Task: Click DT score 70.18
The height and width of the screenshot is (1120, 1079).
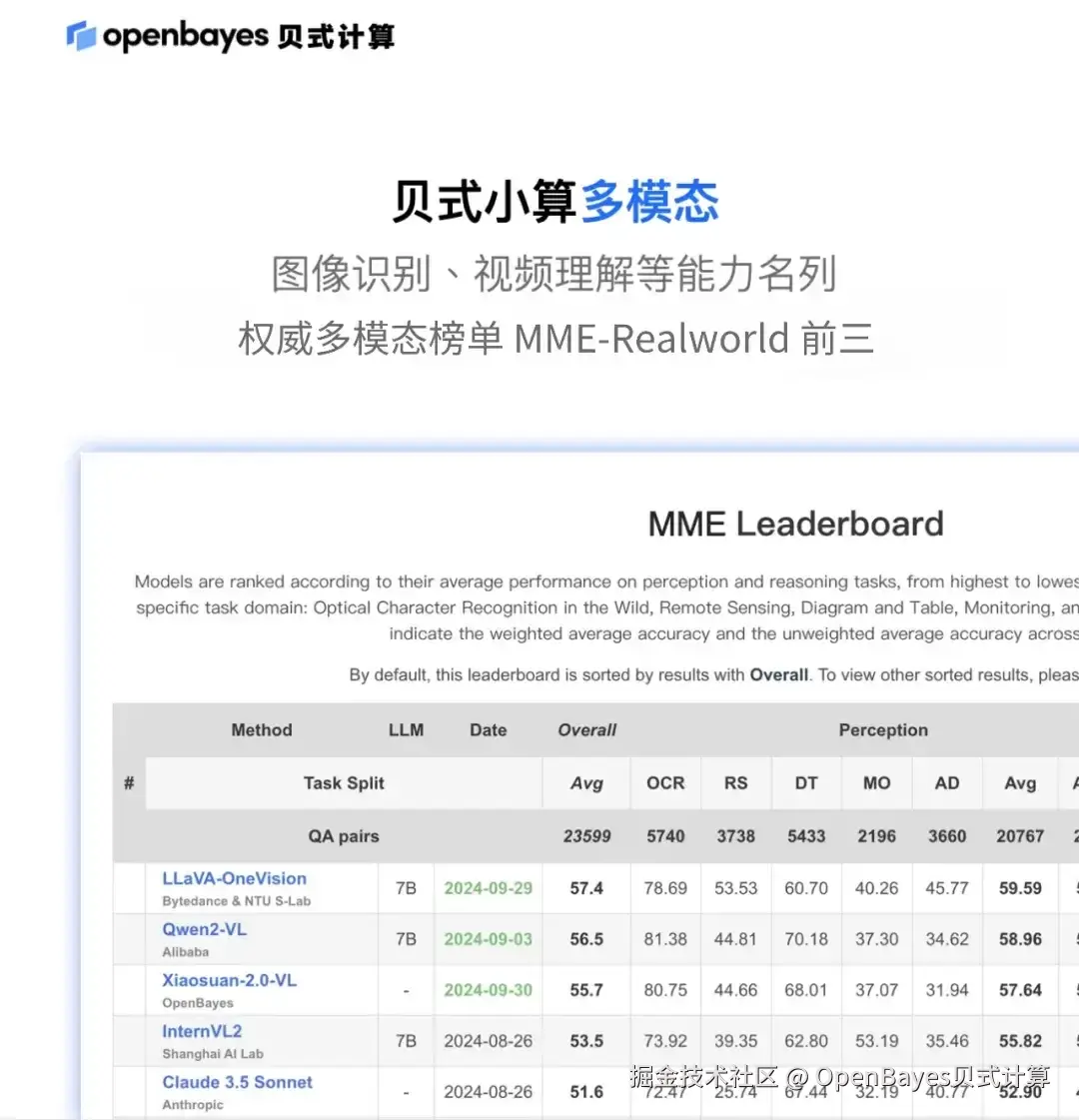Action: (806, 939)
